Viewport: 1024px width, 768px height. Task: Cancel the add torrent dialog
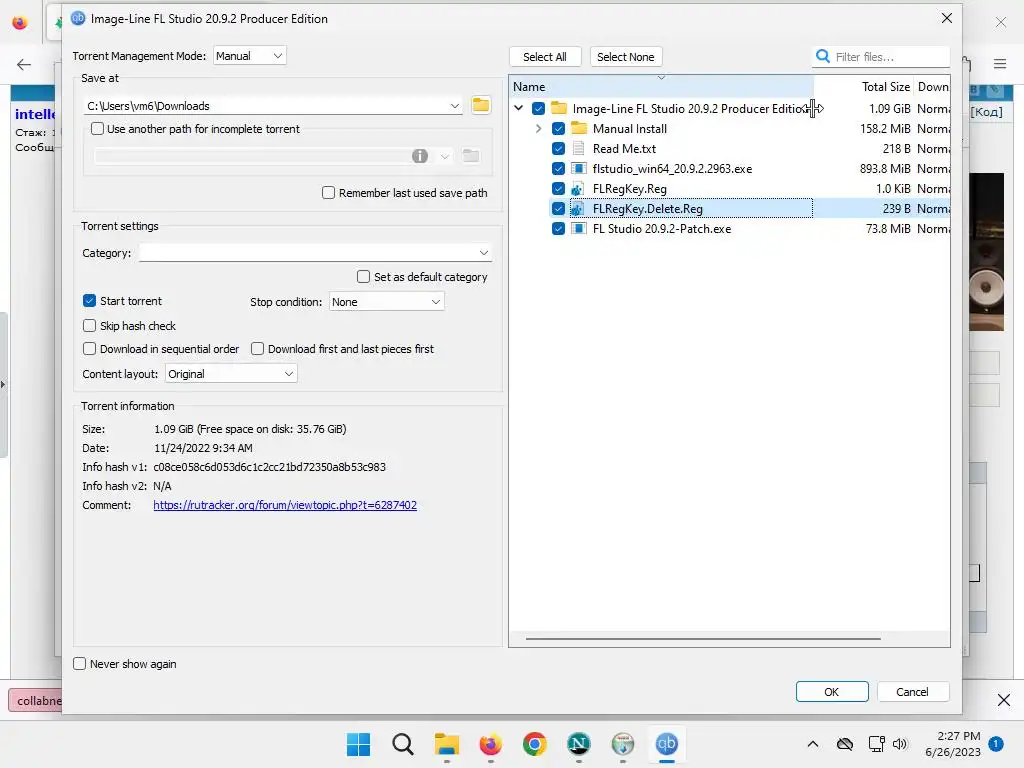pos(912,692)
